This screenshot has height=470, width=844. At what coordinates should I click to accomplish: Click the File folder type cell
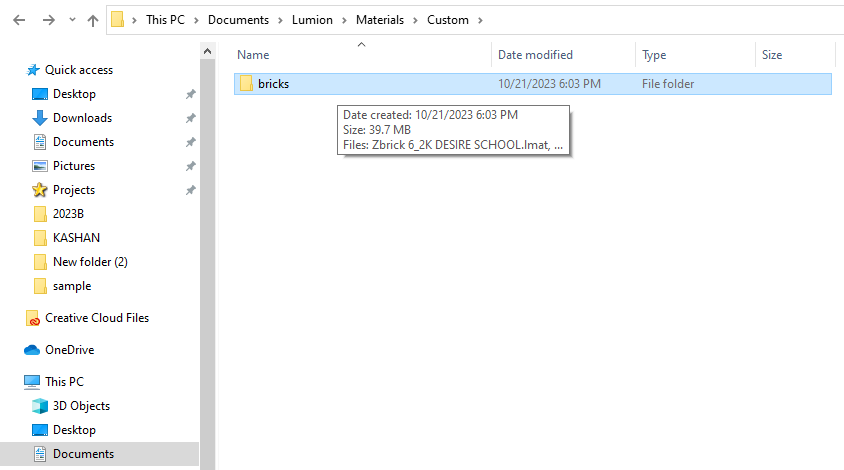pos(668,84)
